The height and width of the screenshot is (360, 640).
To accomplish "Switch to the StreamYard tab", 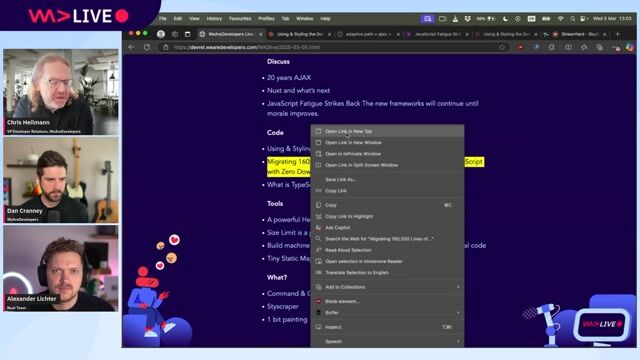I will [581, 34].
